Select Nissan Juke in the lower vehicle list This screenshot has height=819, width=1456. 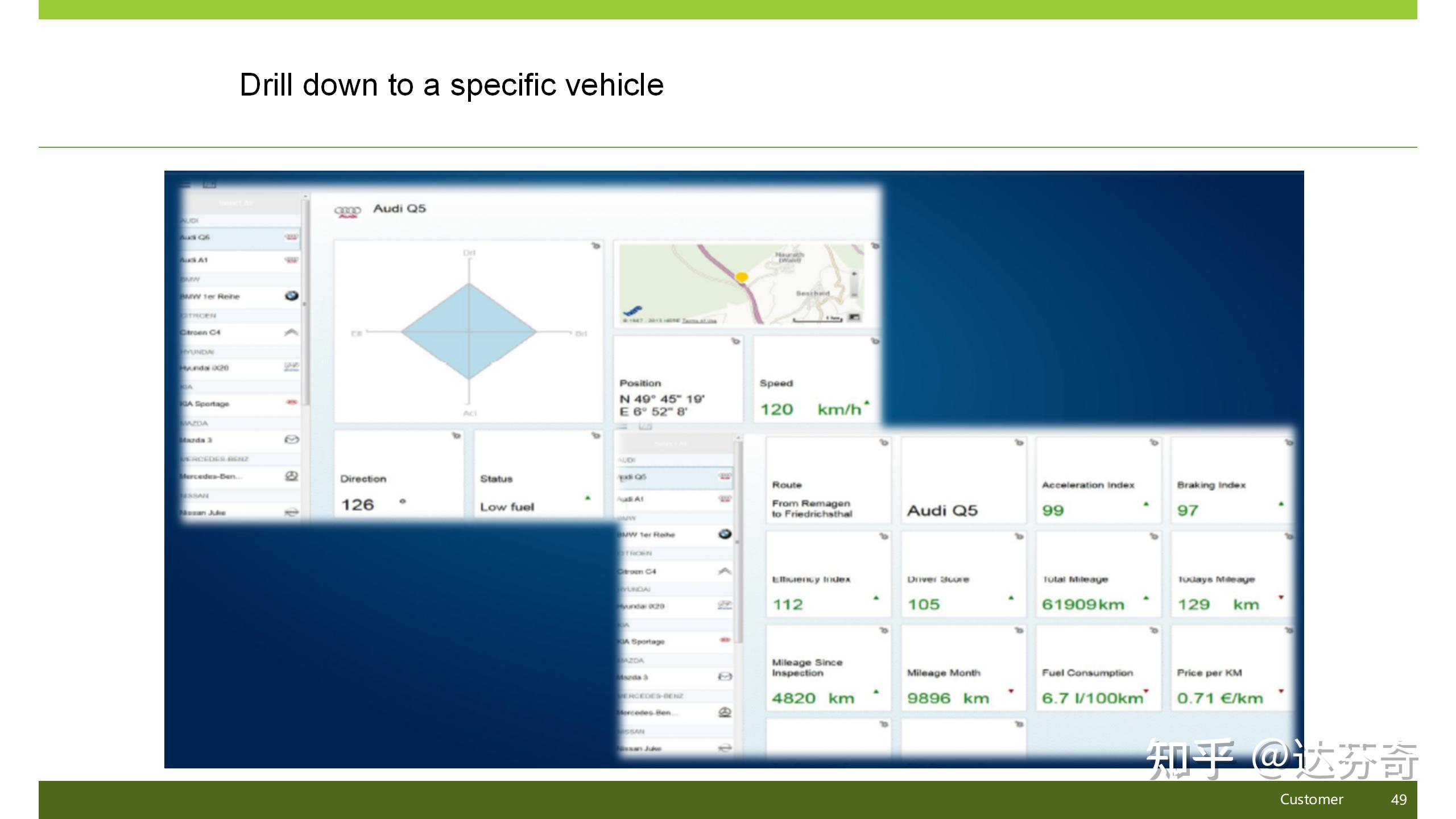pos(676,748)
